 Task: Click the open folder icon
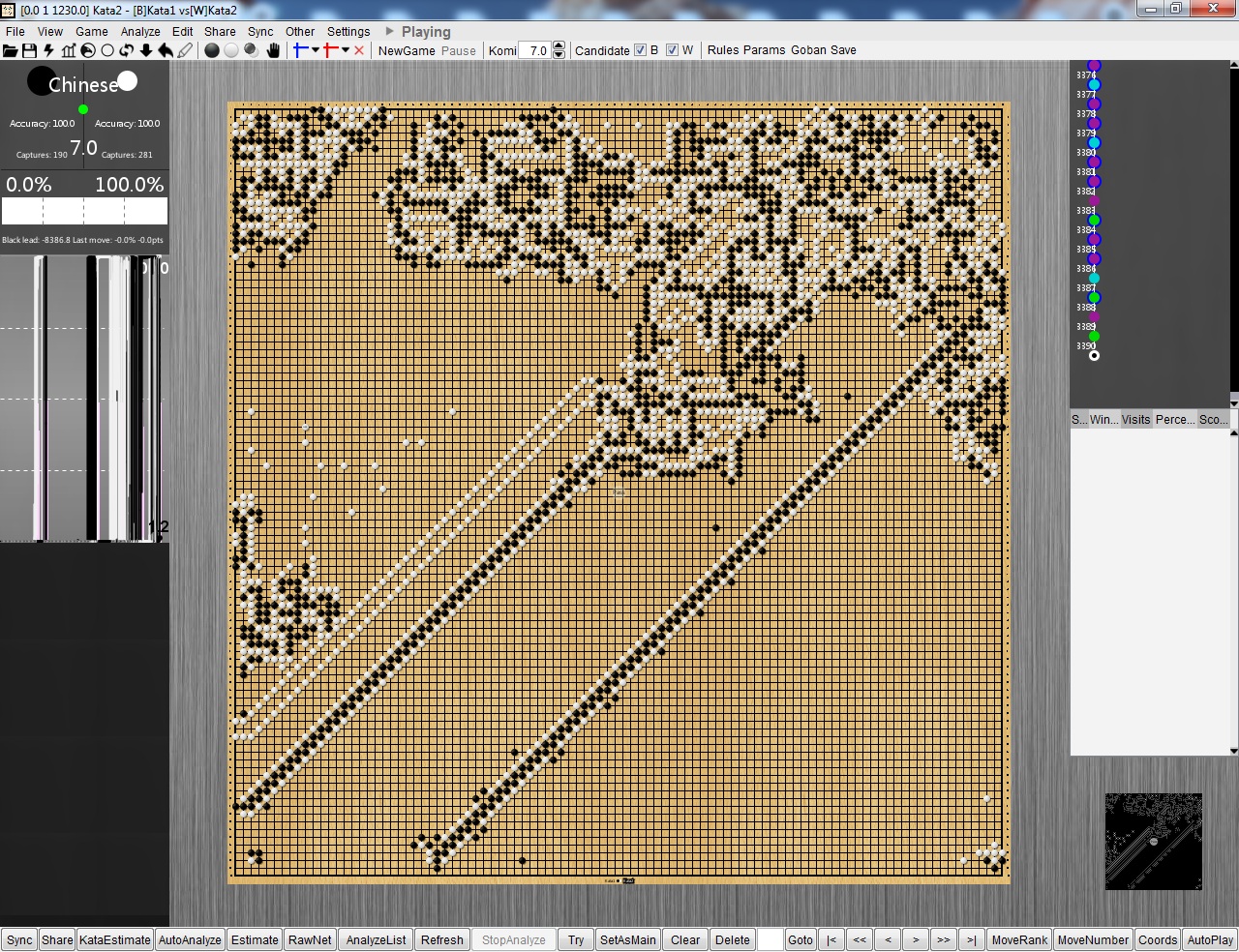[x=10, y=50]
